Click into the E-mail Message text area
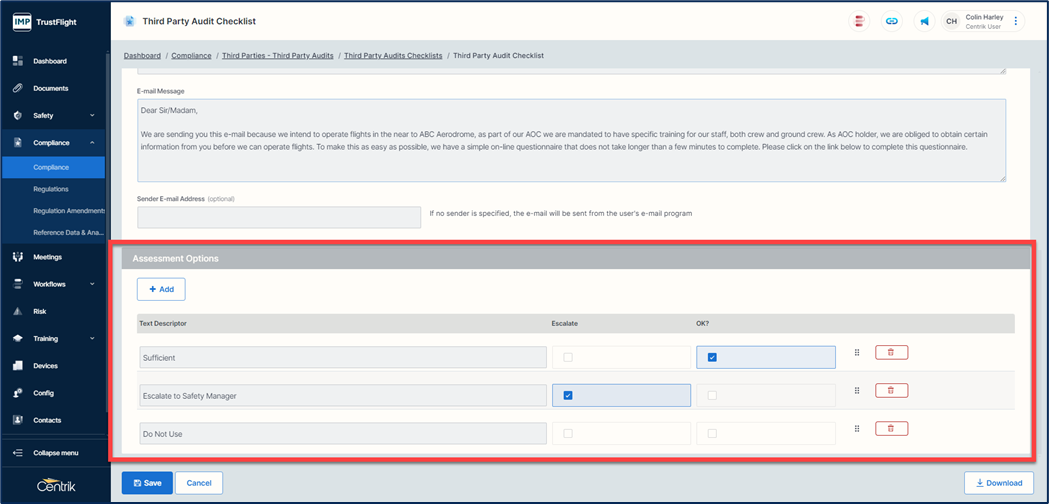 571,141
